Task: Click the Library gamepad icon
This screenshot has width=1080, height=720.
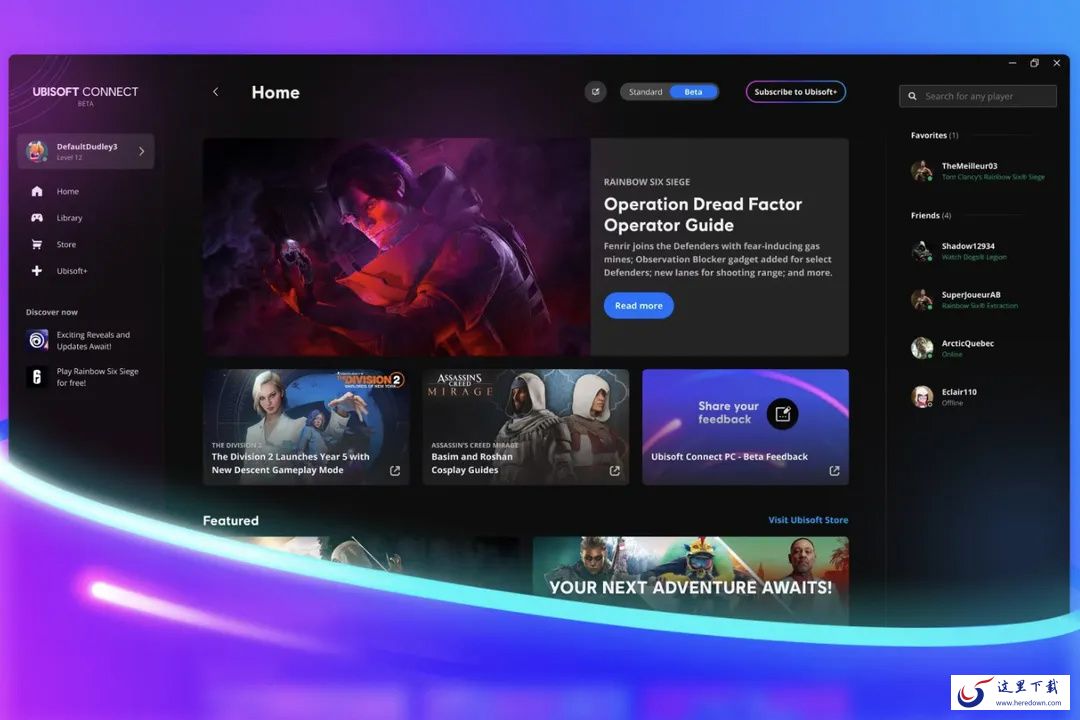Action: click(x=37, y=218)
